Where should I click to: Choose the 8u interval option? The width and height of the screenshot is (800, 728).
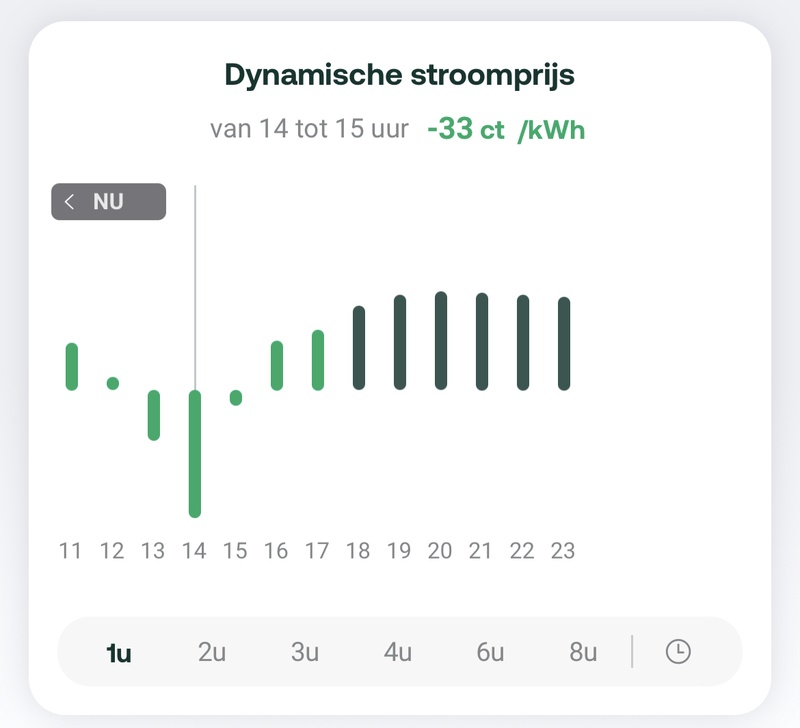tap(583, 653)
